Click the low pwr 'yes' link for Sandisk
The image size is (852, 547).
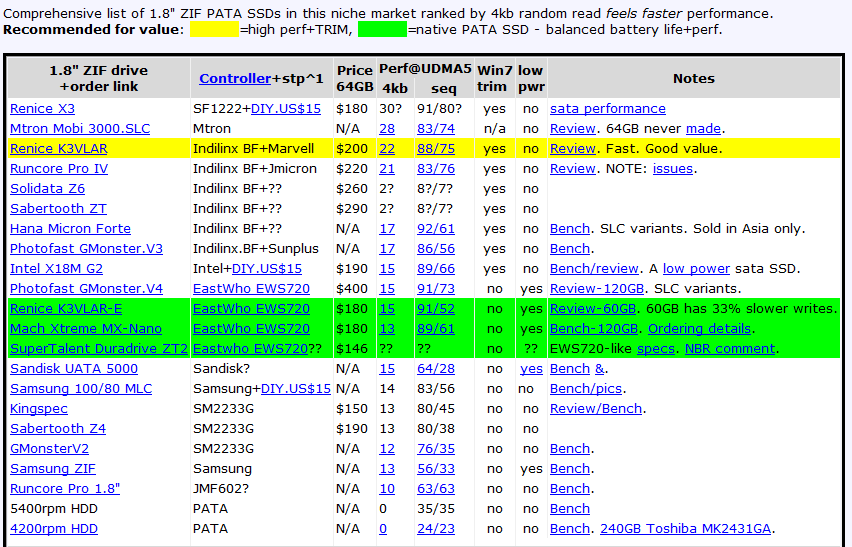[531, 369]
